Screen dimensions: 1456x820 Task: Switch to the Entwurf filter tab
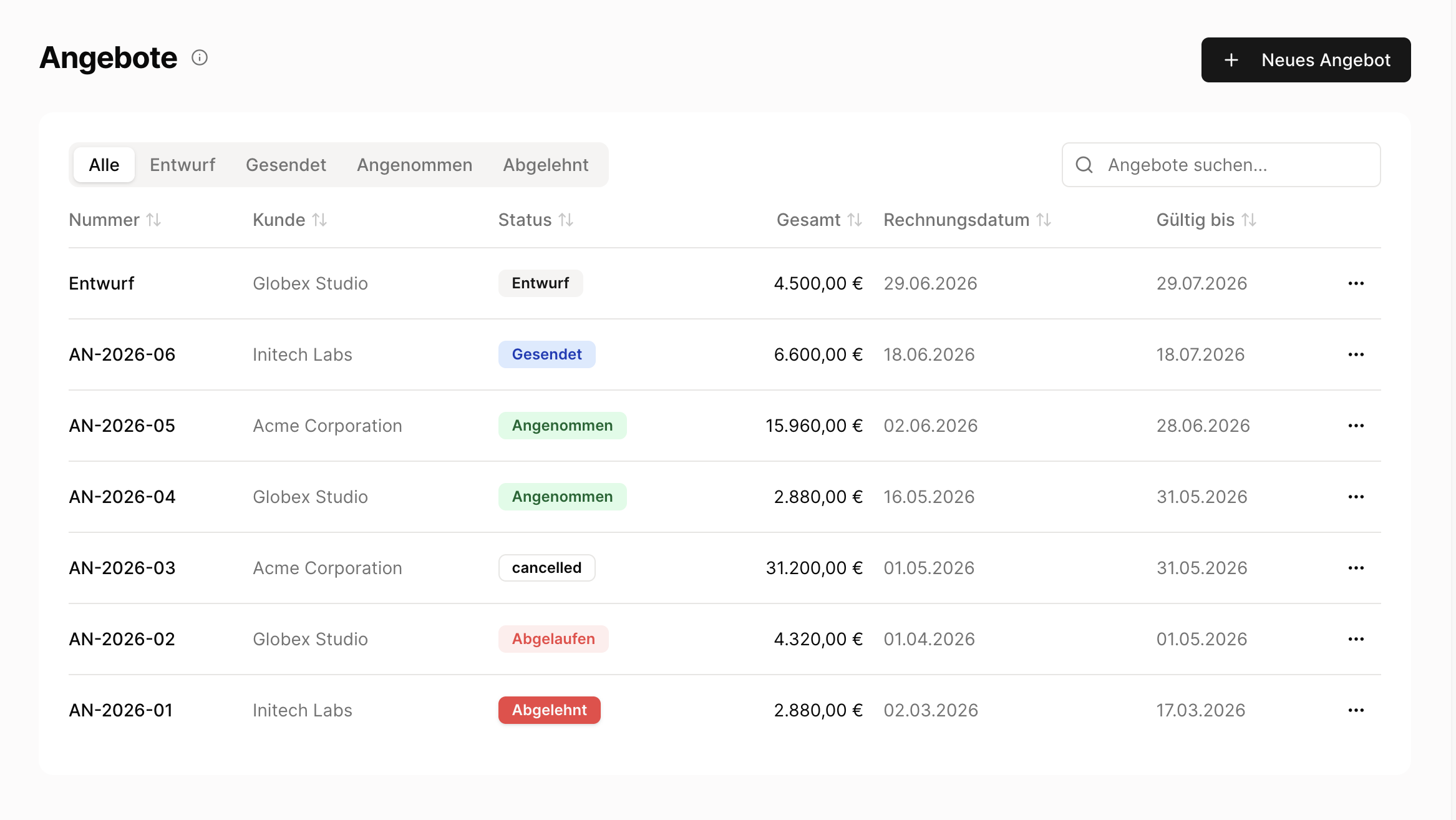point(182,165)
